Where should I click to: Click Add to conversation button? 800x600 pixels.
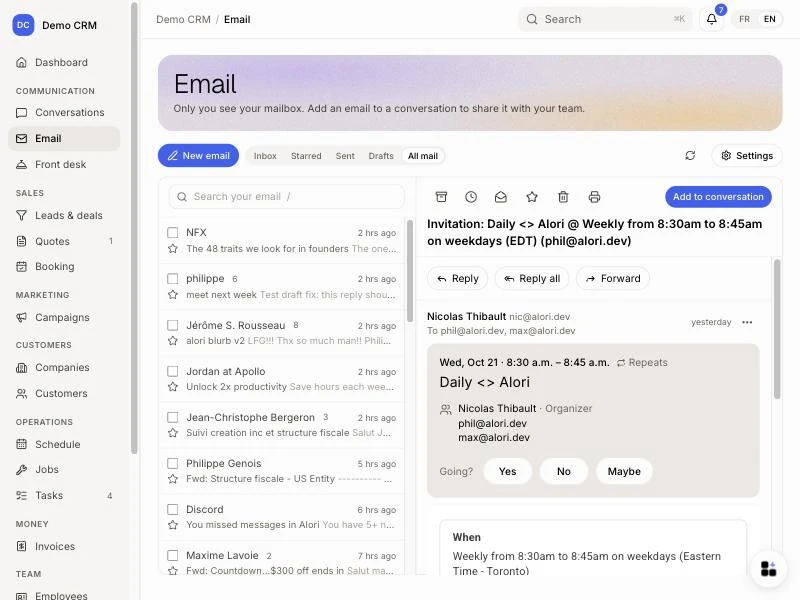718,197
